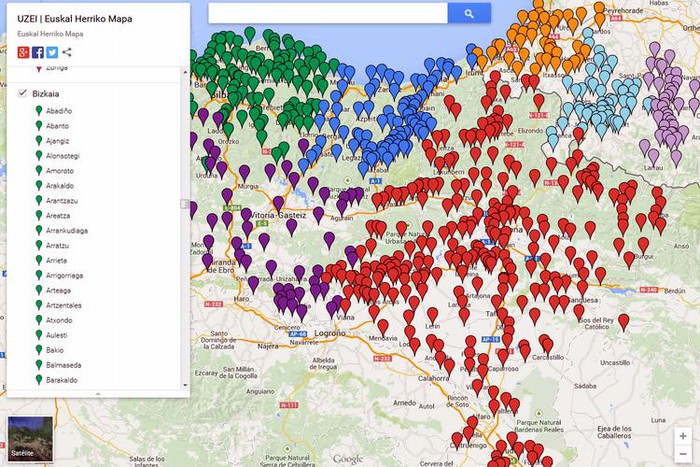Image resolution: width=700 pixels, height=467 pixels.
Task: Collapse the legend panel with bottom arrow
Action: pyautogui.click(x=98, y=394)
